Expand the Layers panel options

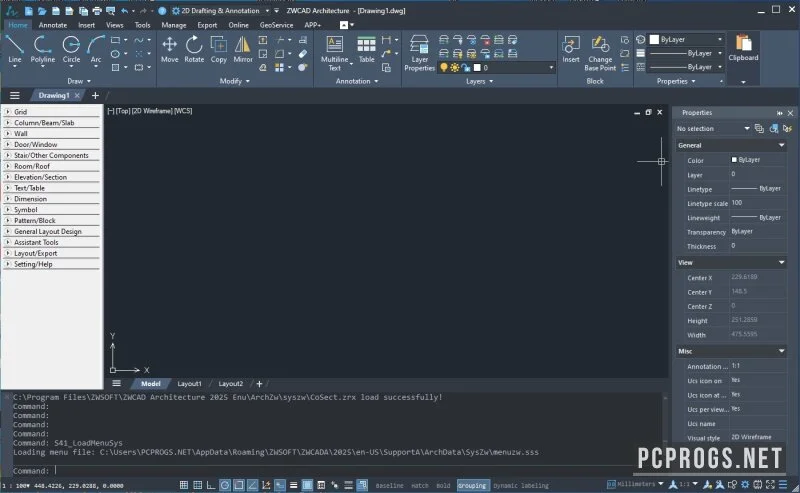pyautogui.click(x=479, y=81)
